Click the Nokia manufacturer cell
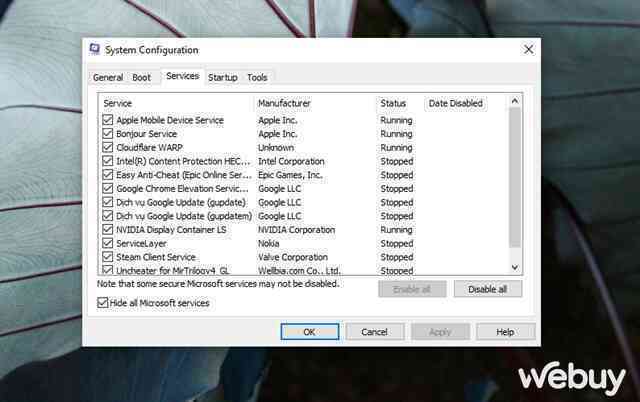The width and height of the screenshot is (640, 402). [x=269, y=244]
